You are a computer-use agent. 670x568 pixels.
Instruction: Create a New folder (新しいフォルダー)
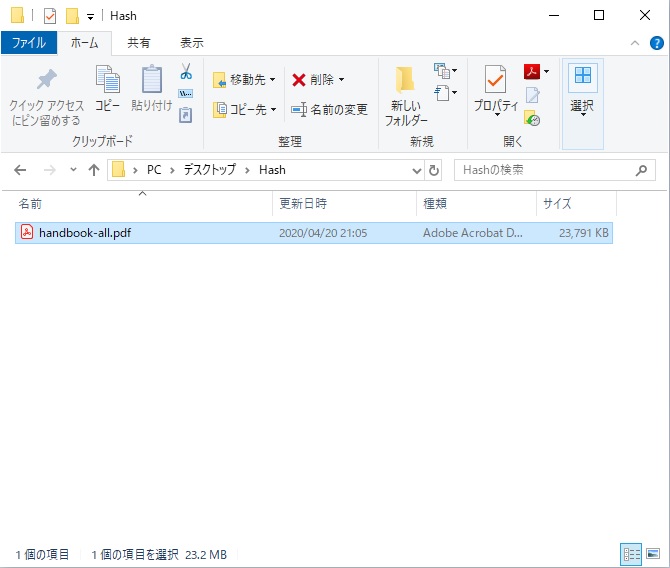[406, 96]
